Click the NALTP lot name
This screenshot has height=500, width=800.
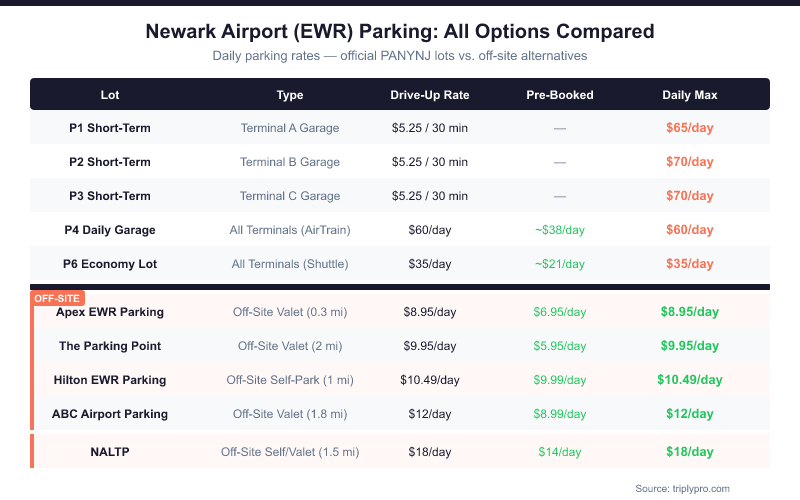(x=110, y=452)
